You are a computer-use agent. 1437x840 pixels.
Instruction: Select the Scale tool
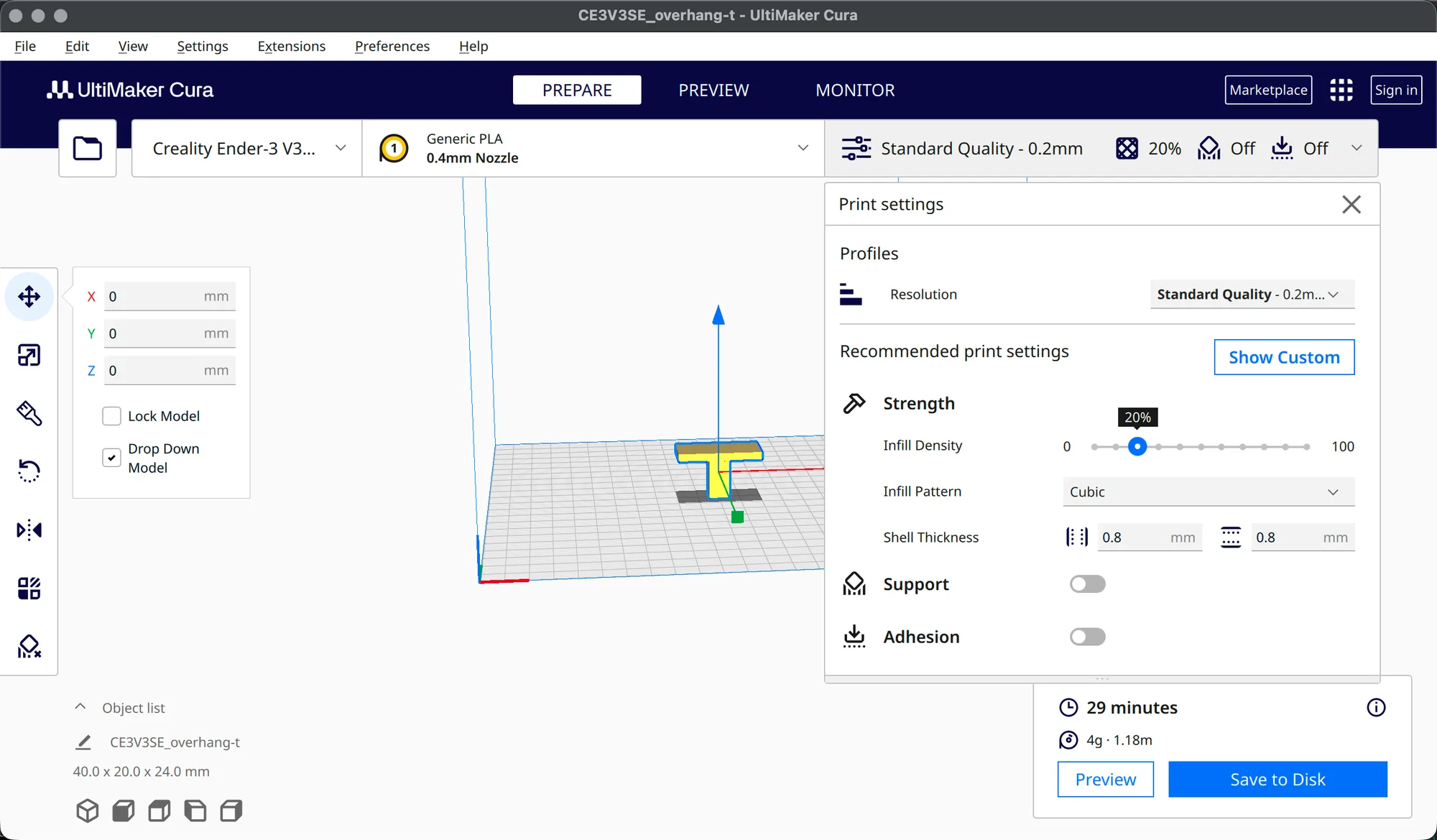click(29, 355)
